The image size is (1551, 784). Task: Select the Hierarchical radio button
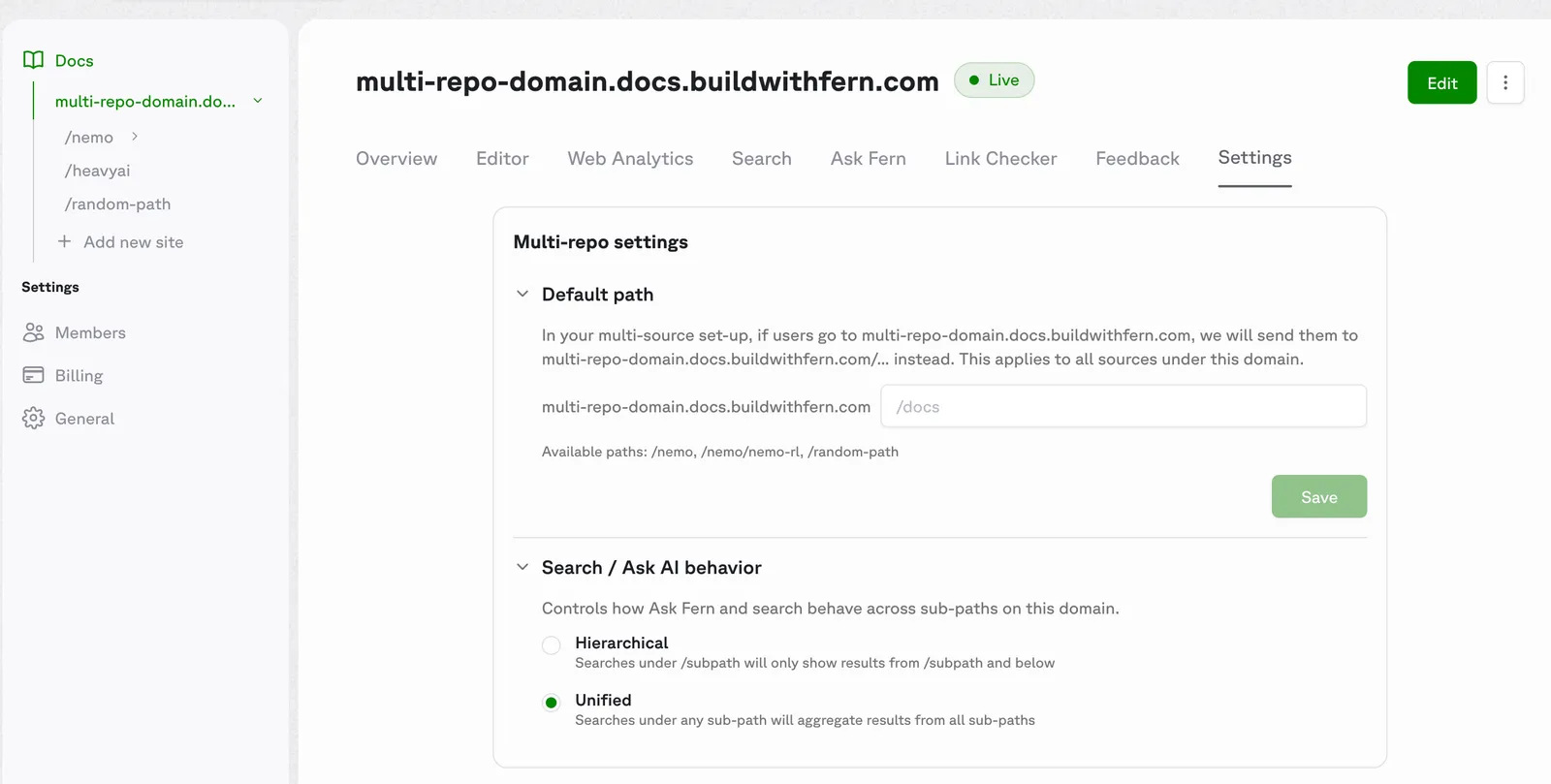coord(551,645)
